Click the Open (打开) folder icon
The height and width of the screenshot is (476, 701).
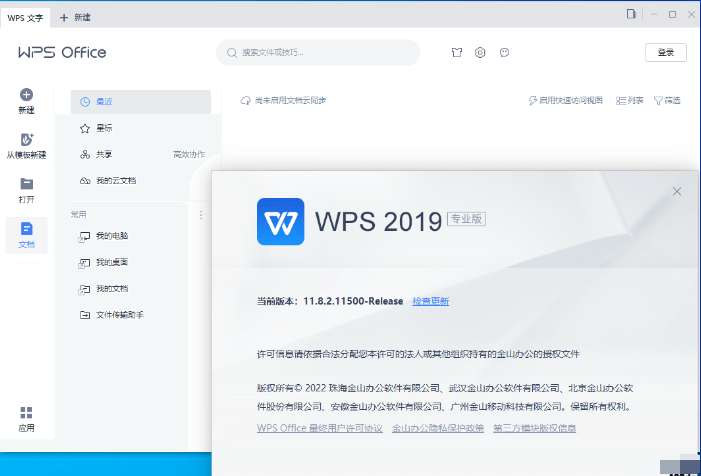[x=26, y=184]
